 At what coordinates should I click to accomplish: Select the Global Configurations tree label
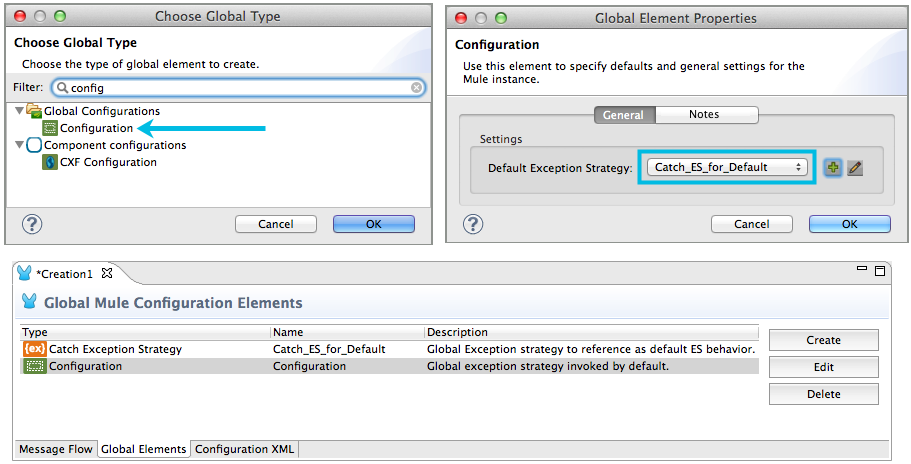pyautogui.click(x=102, y=111)
